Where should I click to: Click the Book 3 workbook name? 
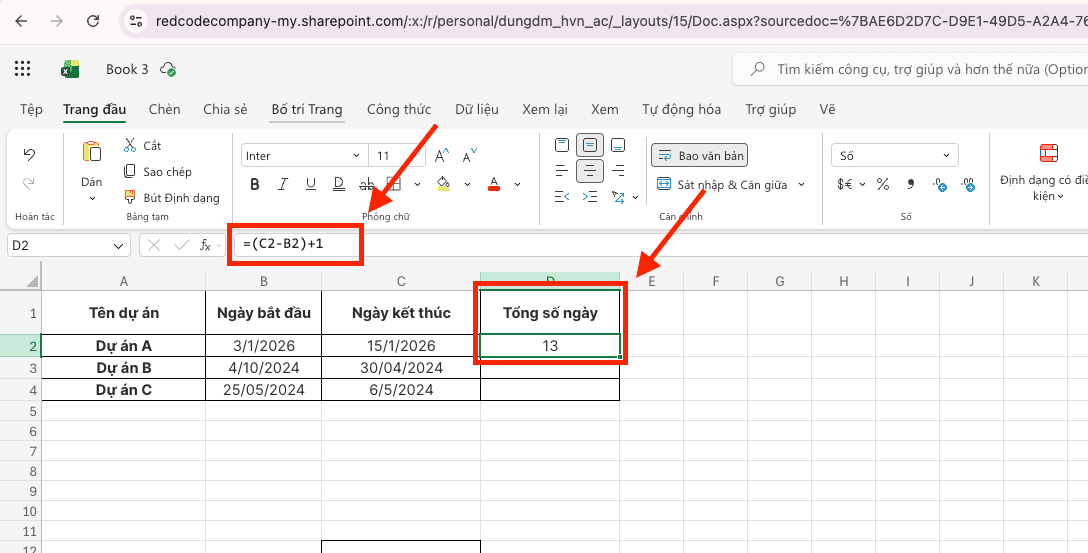click(127, 69)
